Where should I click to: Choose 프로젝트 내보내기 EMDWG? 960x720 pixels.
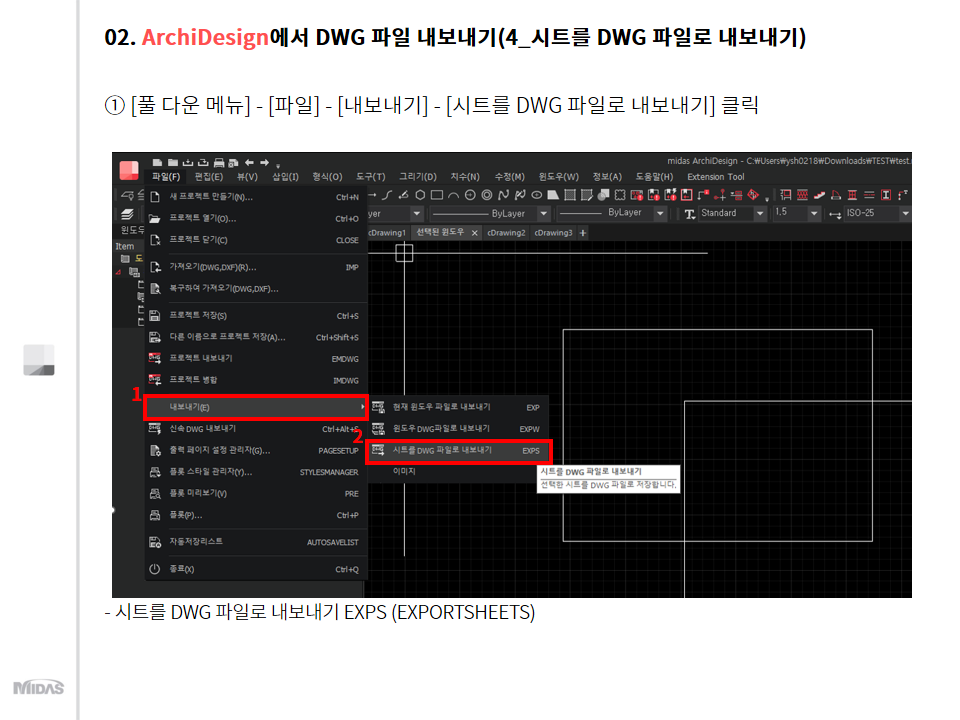(257, 358)
